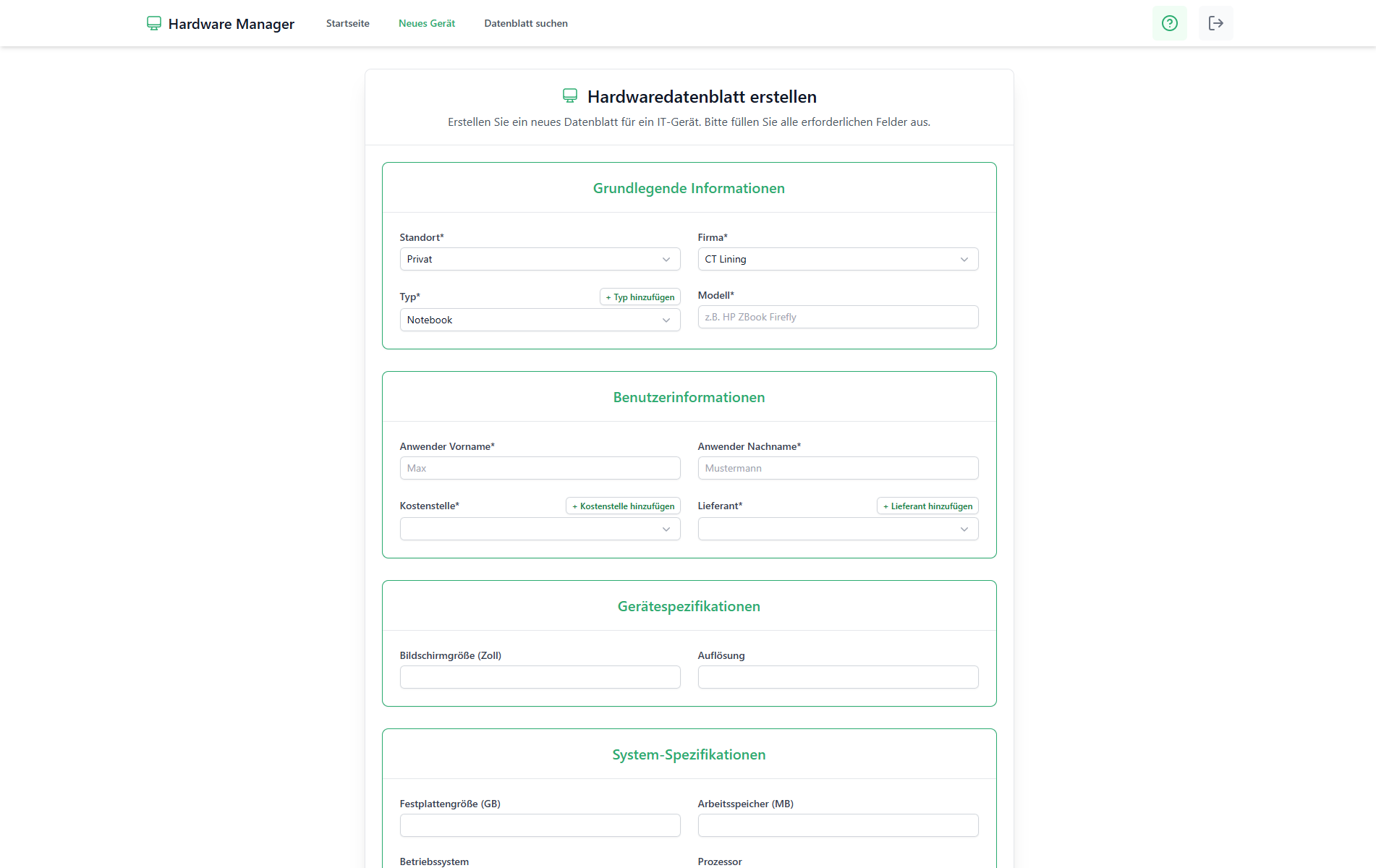Click the help question mark icon
This screenshot has height=868, width=1376.
1170,23
